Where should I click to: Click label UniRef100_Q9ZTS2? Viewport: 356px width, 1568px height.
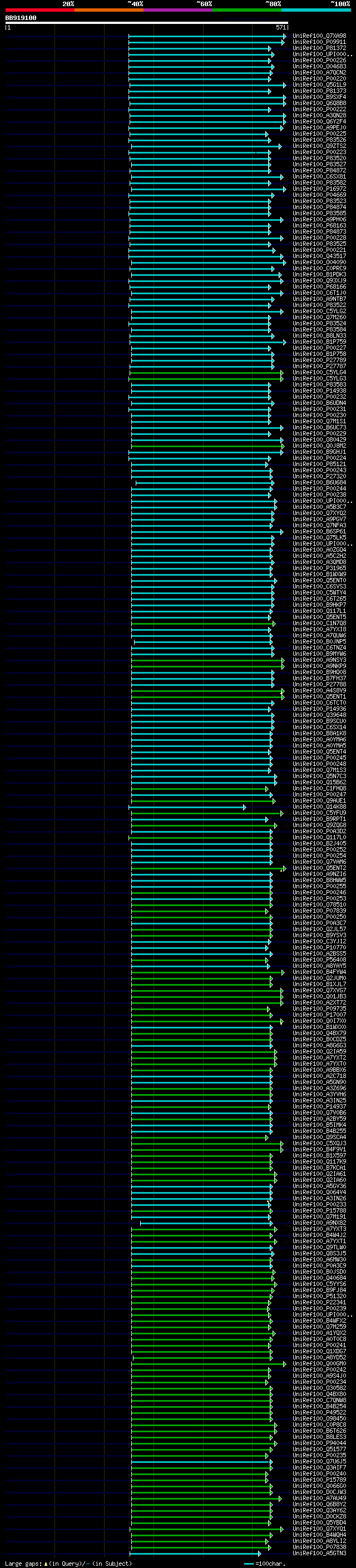tap(319, 146)
